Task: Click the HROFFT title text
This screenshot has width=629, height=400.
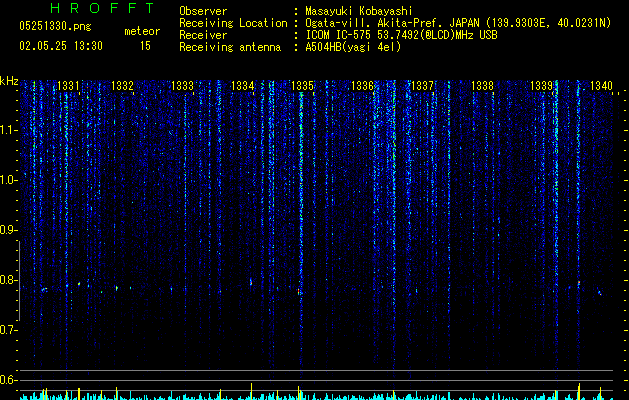Action: 103,8
